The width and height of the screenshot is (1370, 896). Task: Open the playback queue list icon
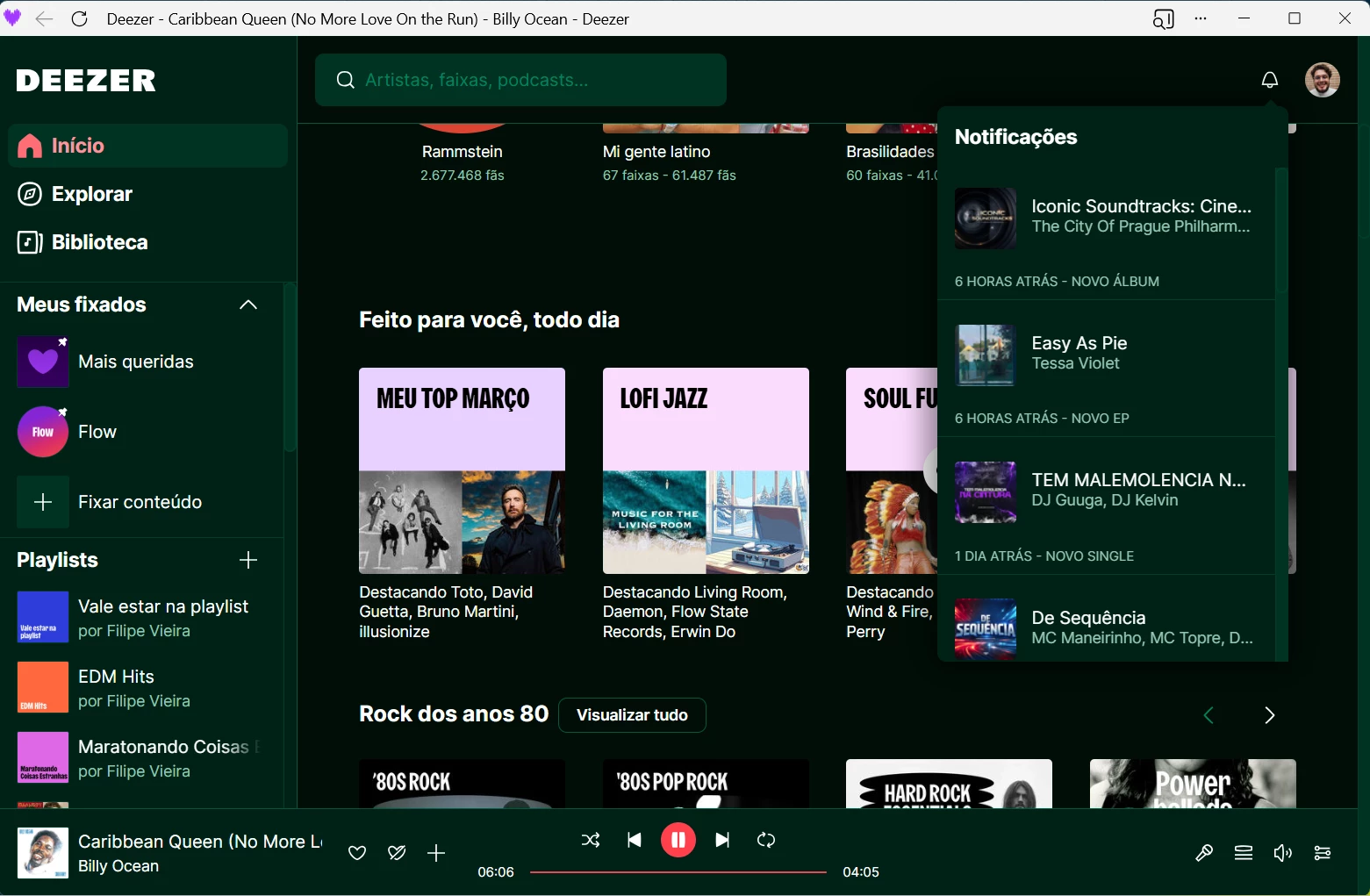click(x=1243, y=852)
